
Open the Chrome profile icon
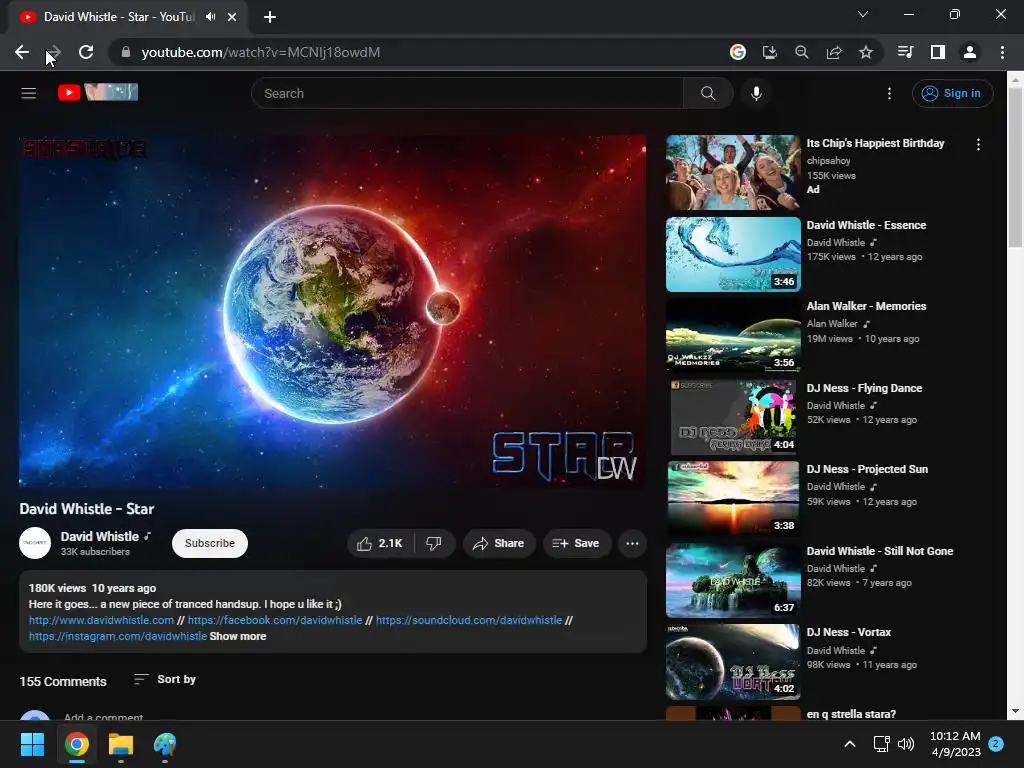click(969, 52)
